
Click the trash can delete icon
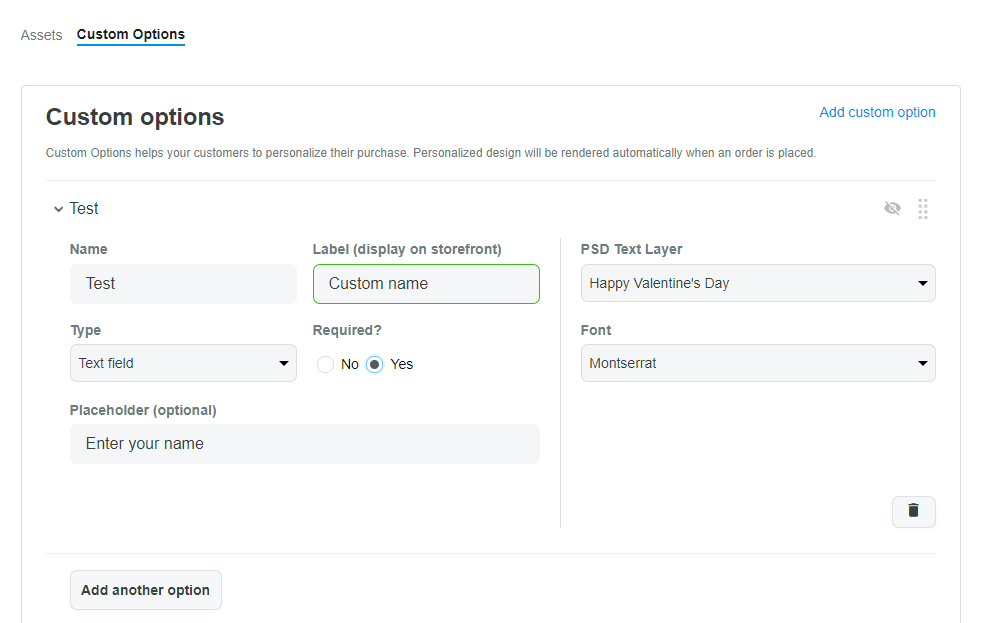pos(913,511)
